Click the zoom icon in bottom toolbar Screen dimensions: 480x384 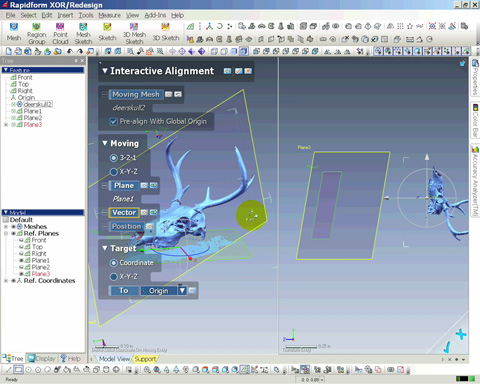click(147, 370)
